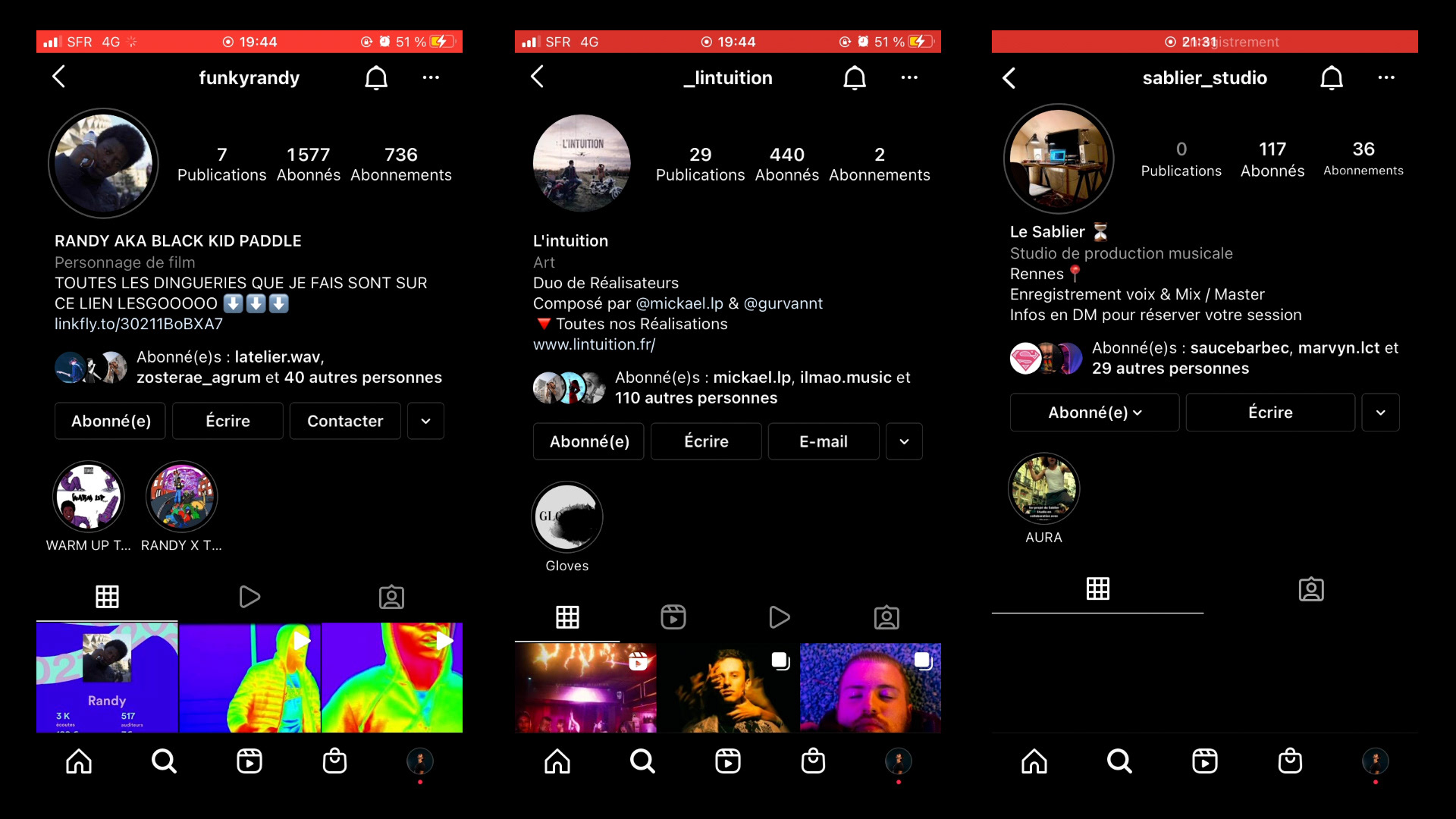Open purple face post on _lintuition
This screenshot has height=819, width=1456.
[x=871, y=688]
